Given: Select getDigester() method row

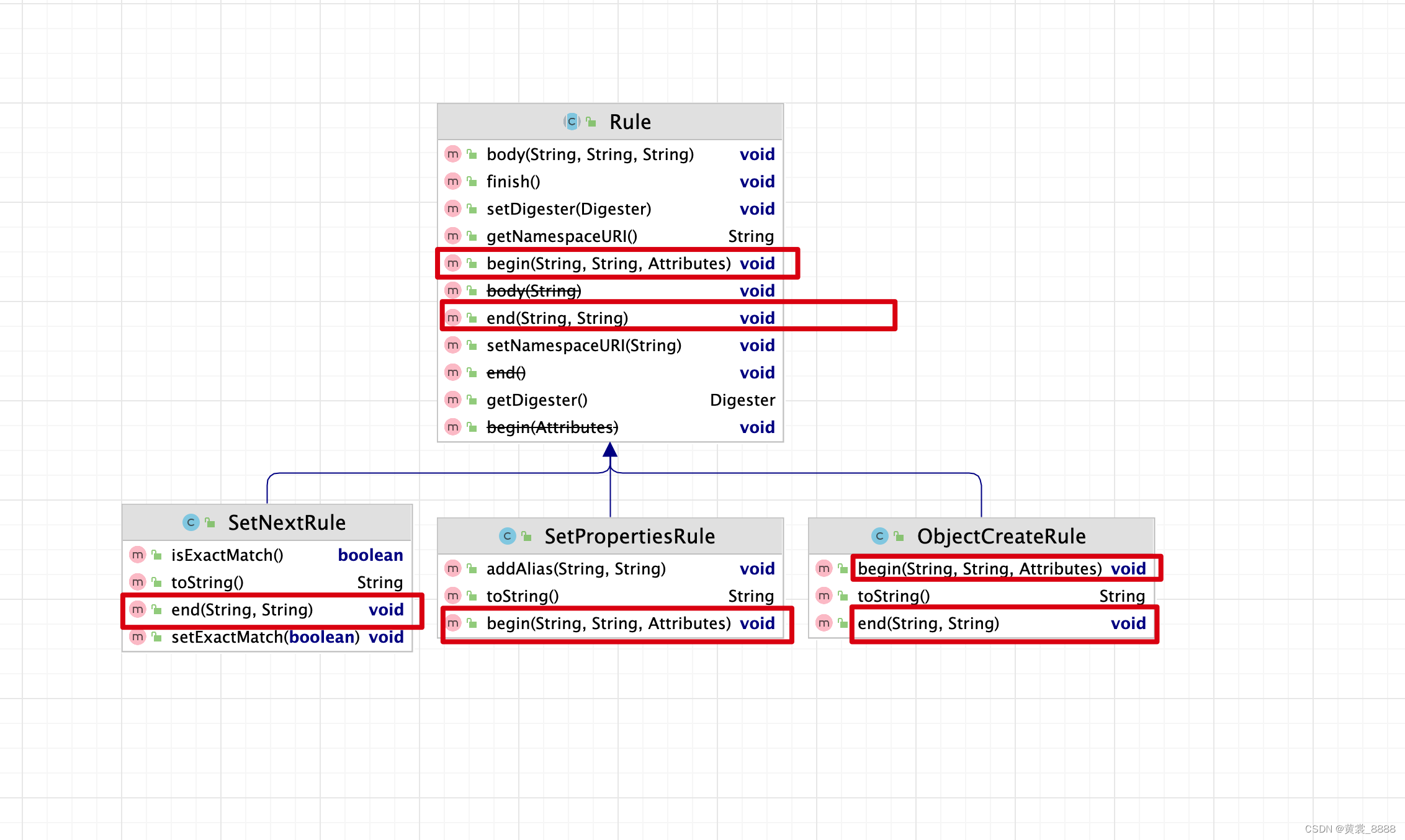Looking at the screenshot, I should (611, 400).
